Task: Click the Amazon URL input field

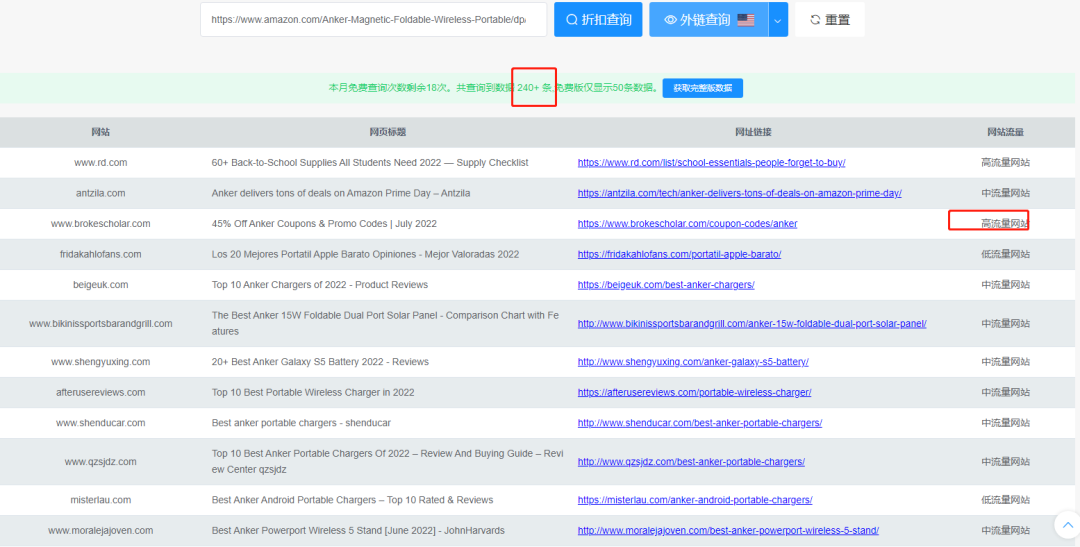Action: tap(373, 20)
